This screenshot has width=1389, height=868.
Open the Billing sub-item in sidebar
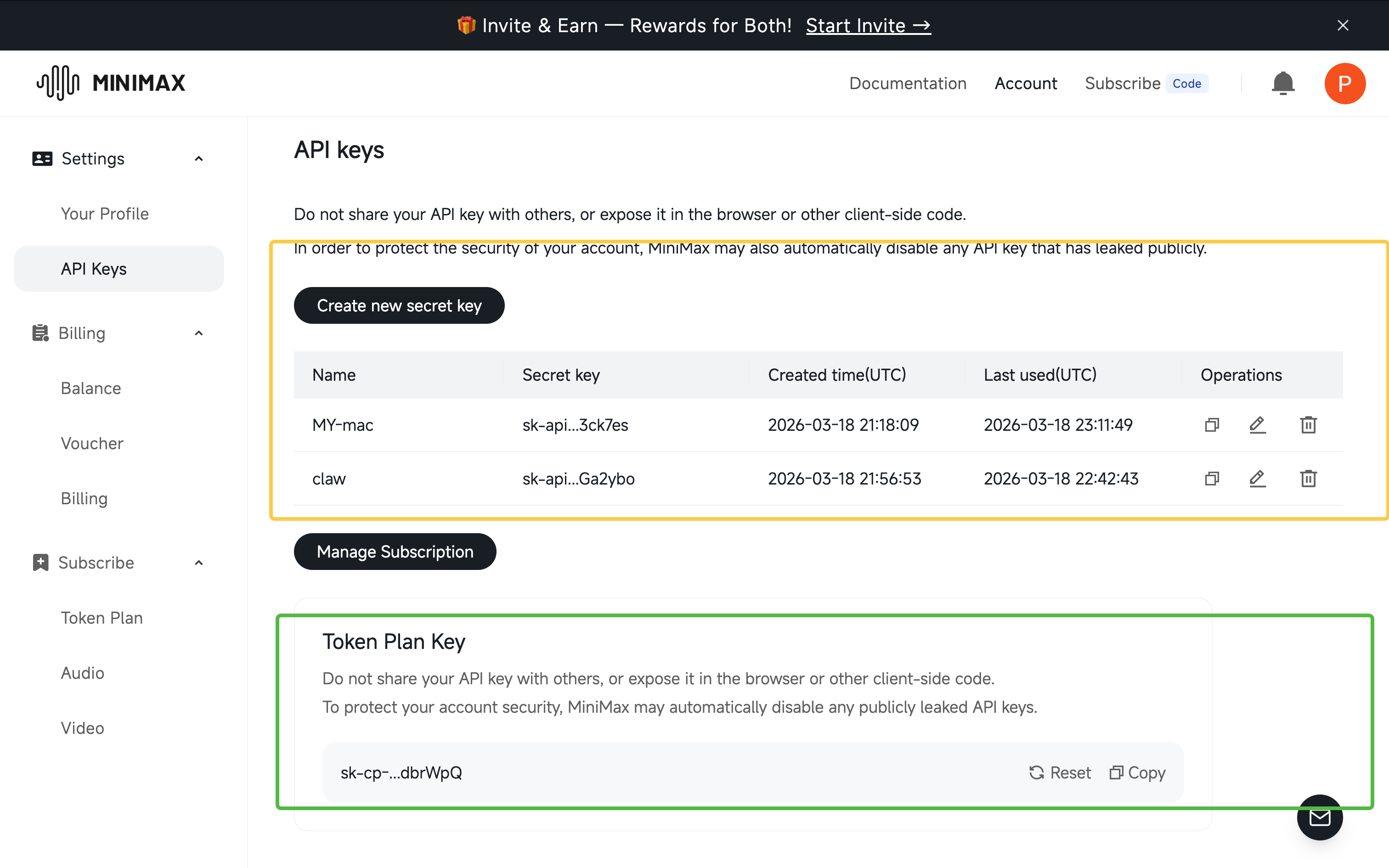coord(85,498)
